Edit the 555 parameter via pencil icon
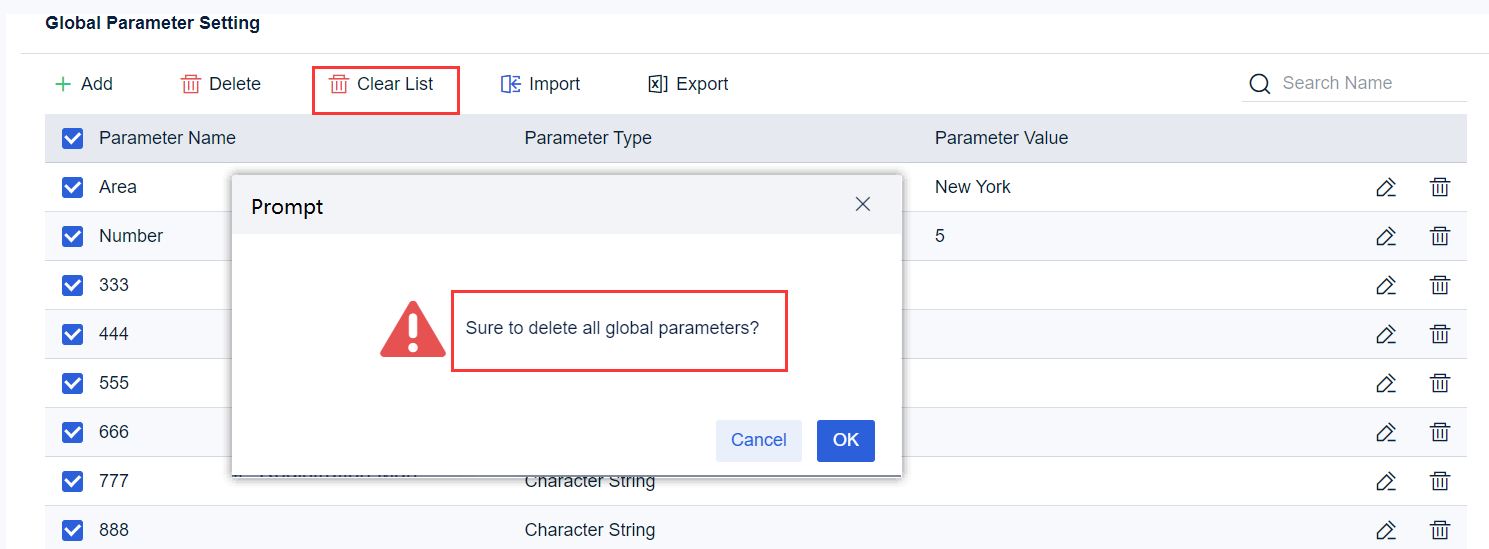Image resolution: width=1489 pixels, height=549 pixels. pos(1386,383)
